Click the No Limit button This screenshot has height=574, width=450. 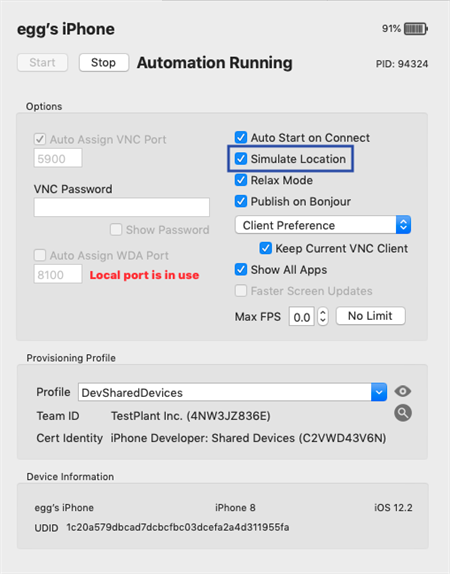[x=371, y=316]
